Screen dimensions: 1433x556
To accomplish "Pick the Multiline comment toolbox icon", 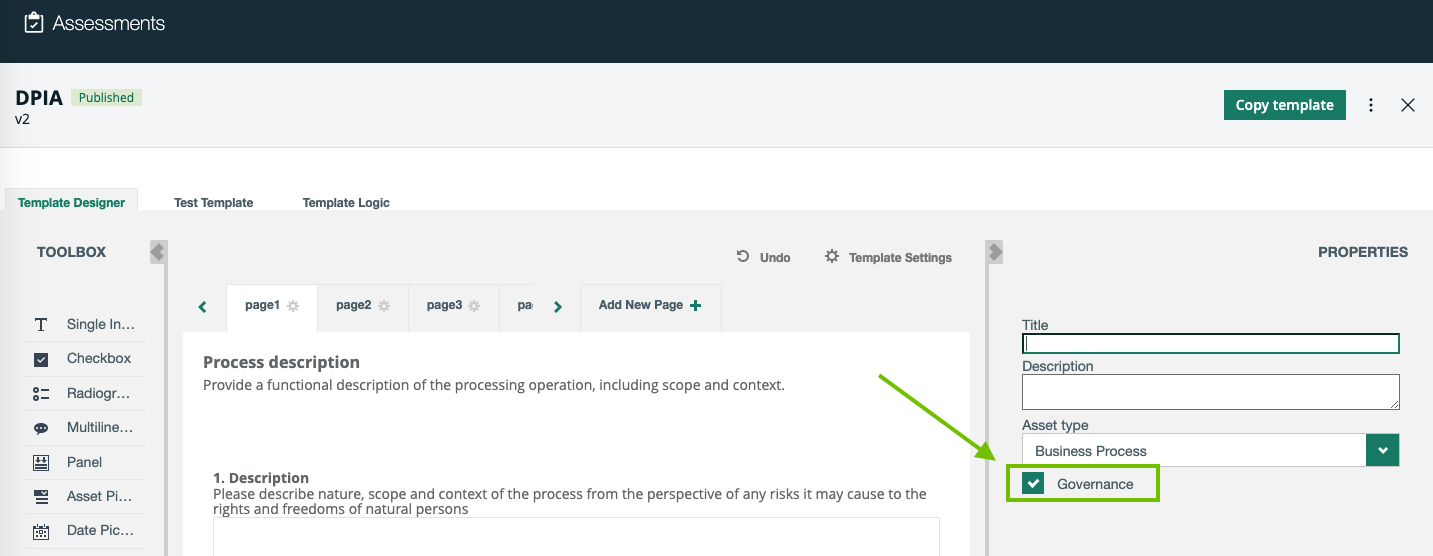I will 41,428.
